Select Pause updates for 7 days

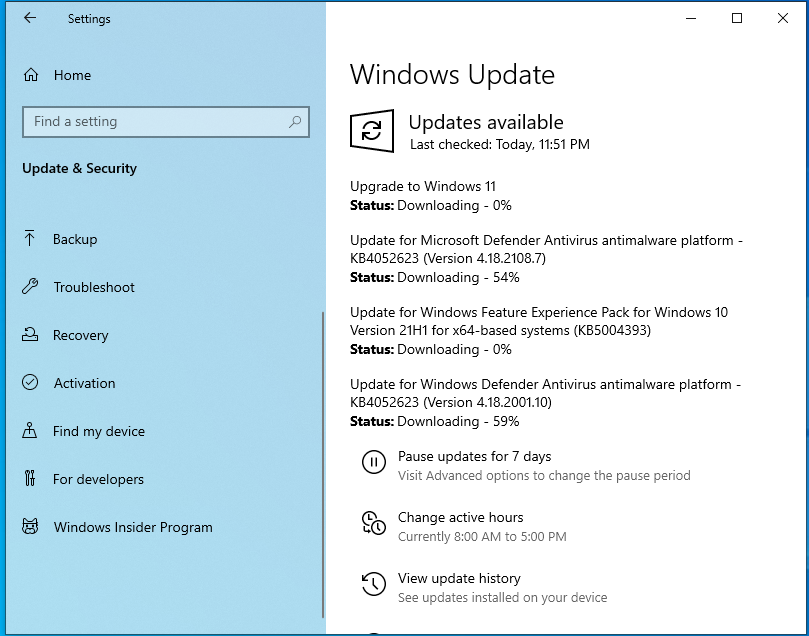point(474,456)
